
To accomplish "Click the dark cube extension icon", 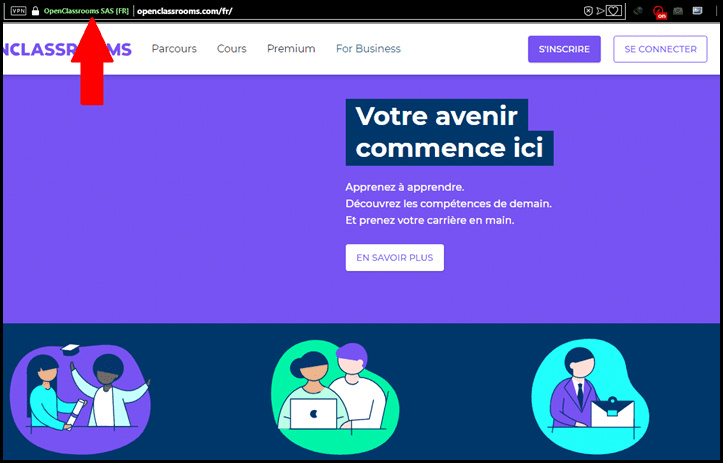I will coord(639,11).
